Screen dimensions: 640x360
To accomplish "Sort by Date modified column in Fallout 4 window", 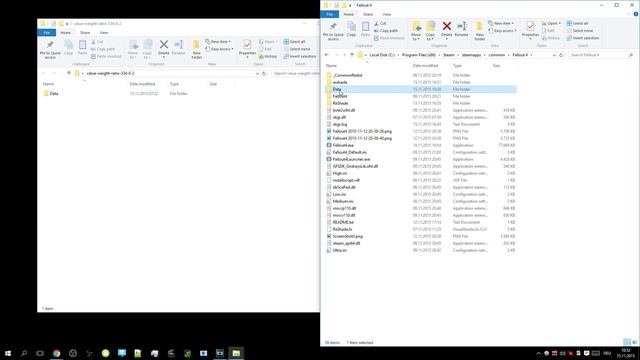I will [425, 66].
